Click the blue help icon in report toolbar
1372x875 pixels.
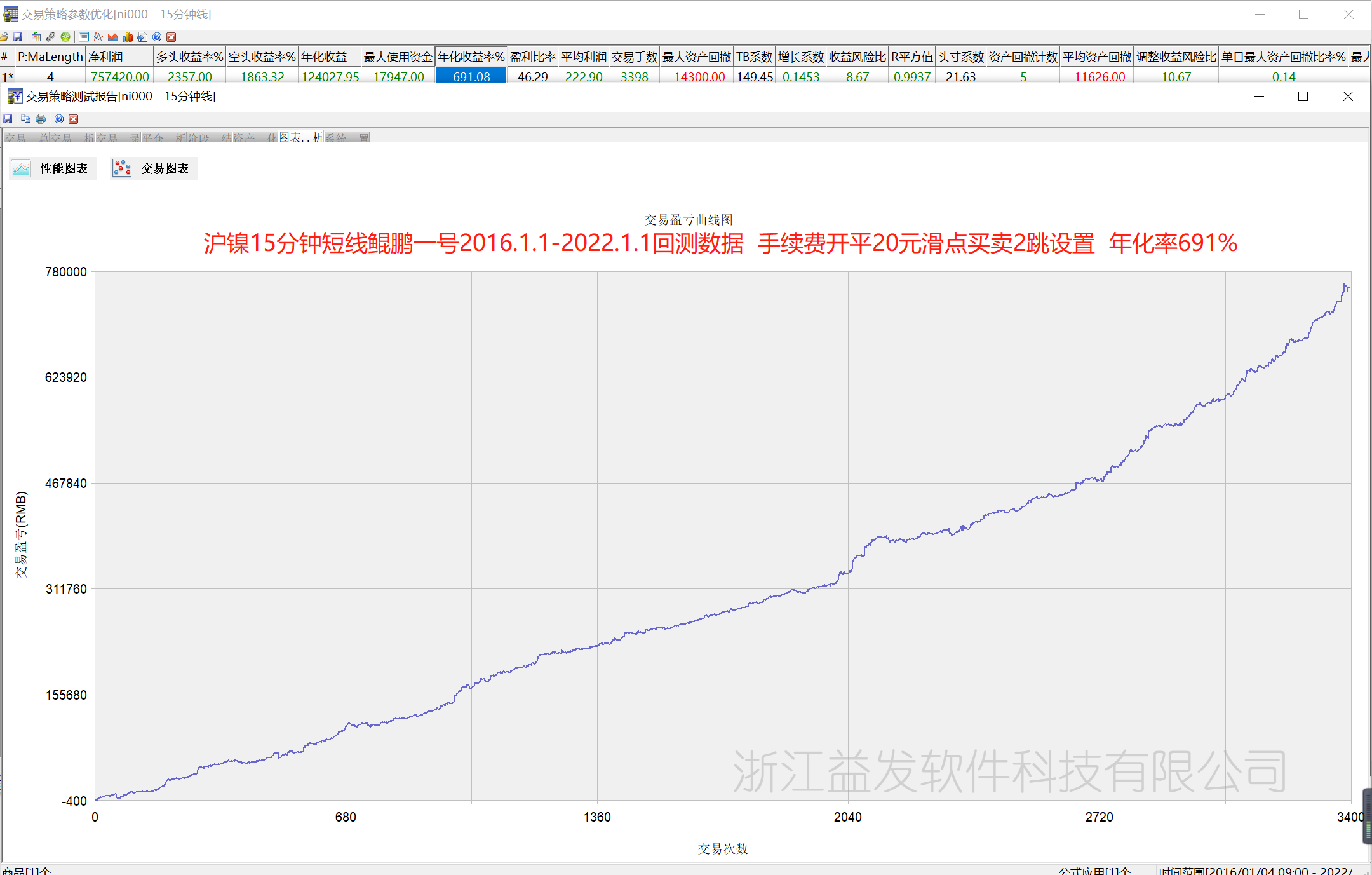(x=58, y=119)
